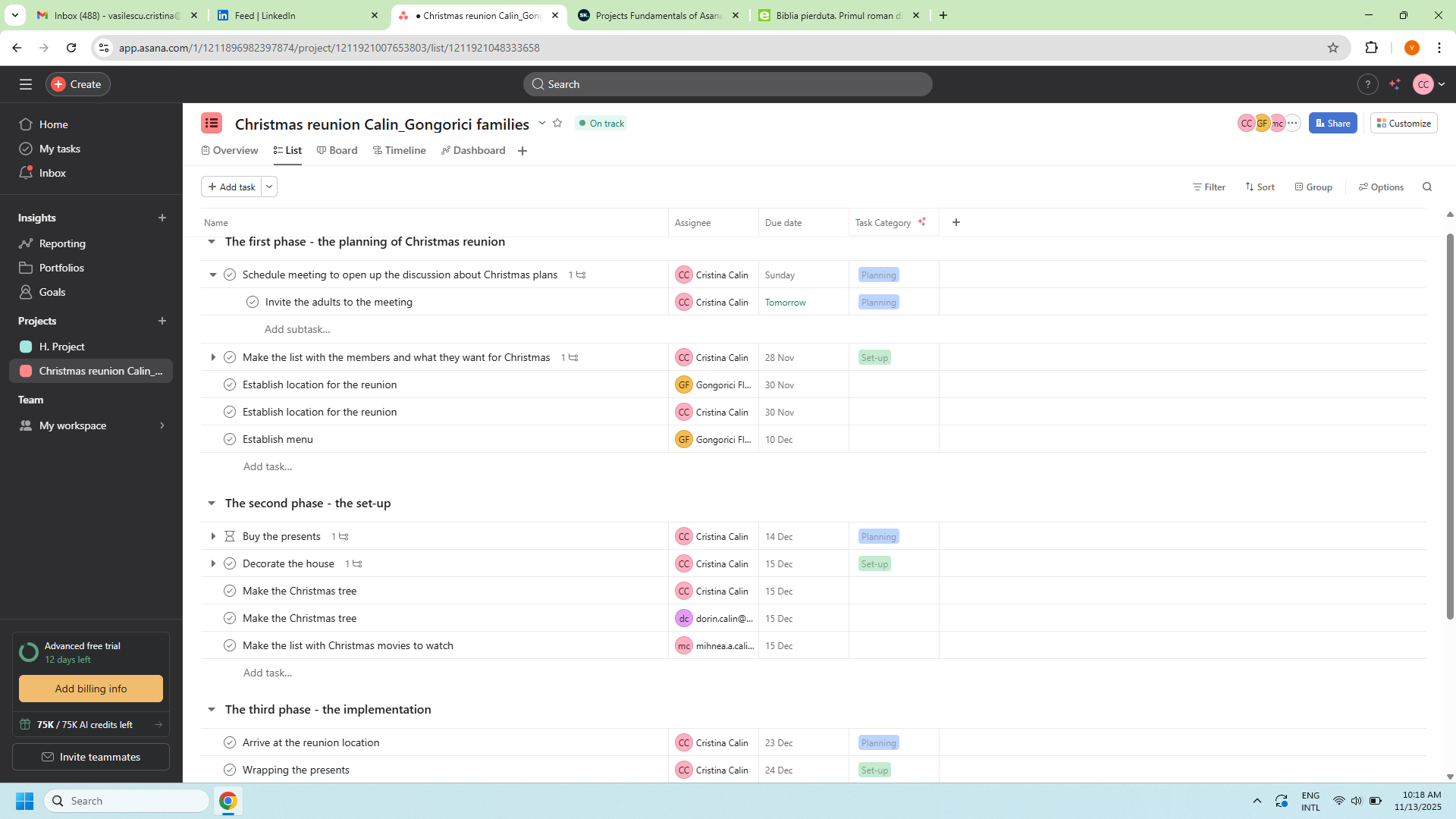Screen dimensions: 1456x819
Task: Open the Add task dropdown arrow
Action: pyautogui.click(x=269, y=187)
